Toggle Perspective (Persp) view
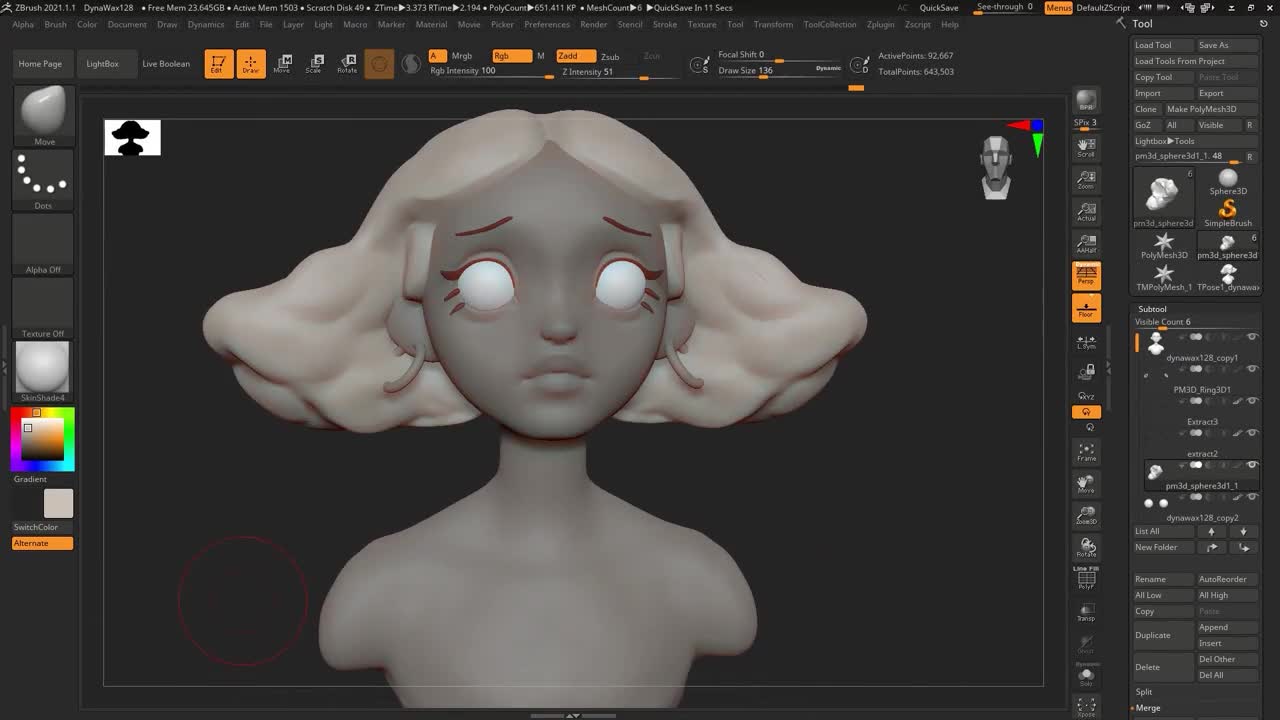 (x=1086, y=275)
